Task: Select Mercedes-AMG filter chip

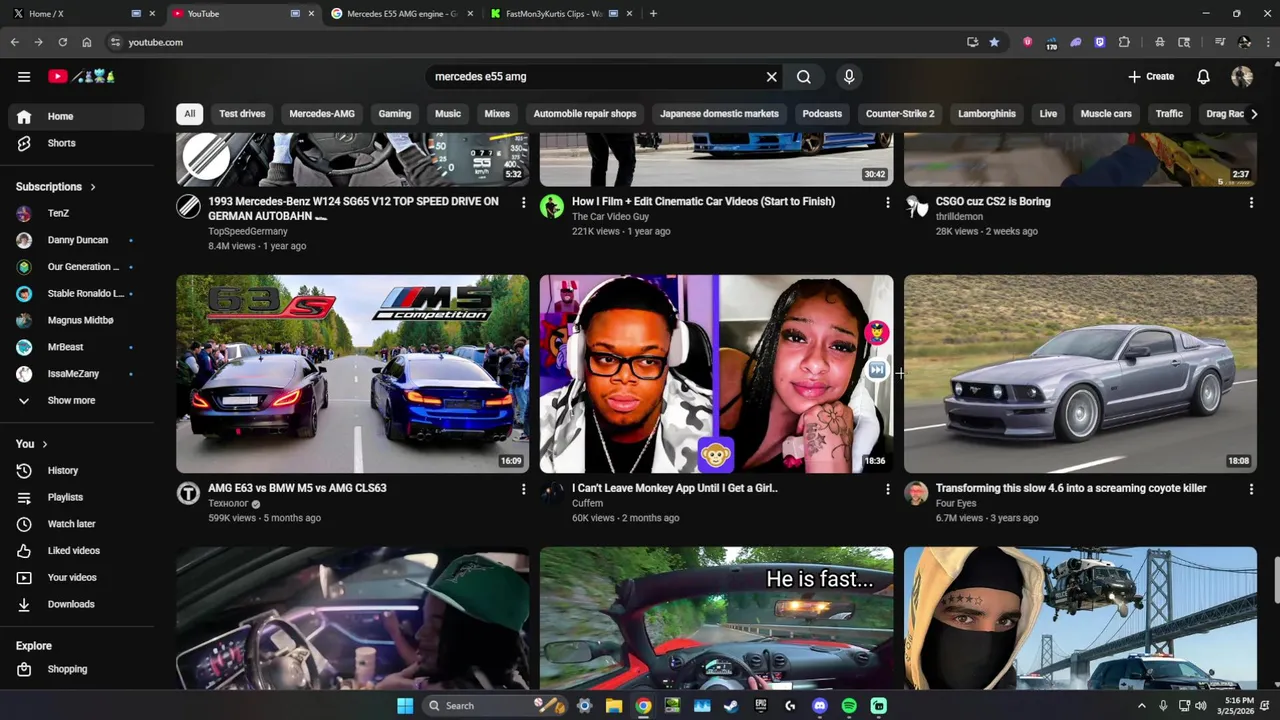Action: 322,114
